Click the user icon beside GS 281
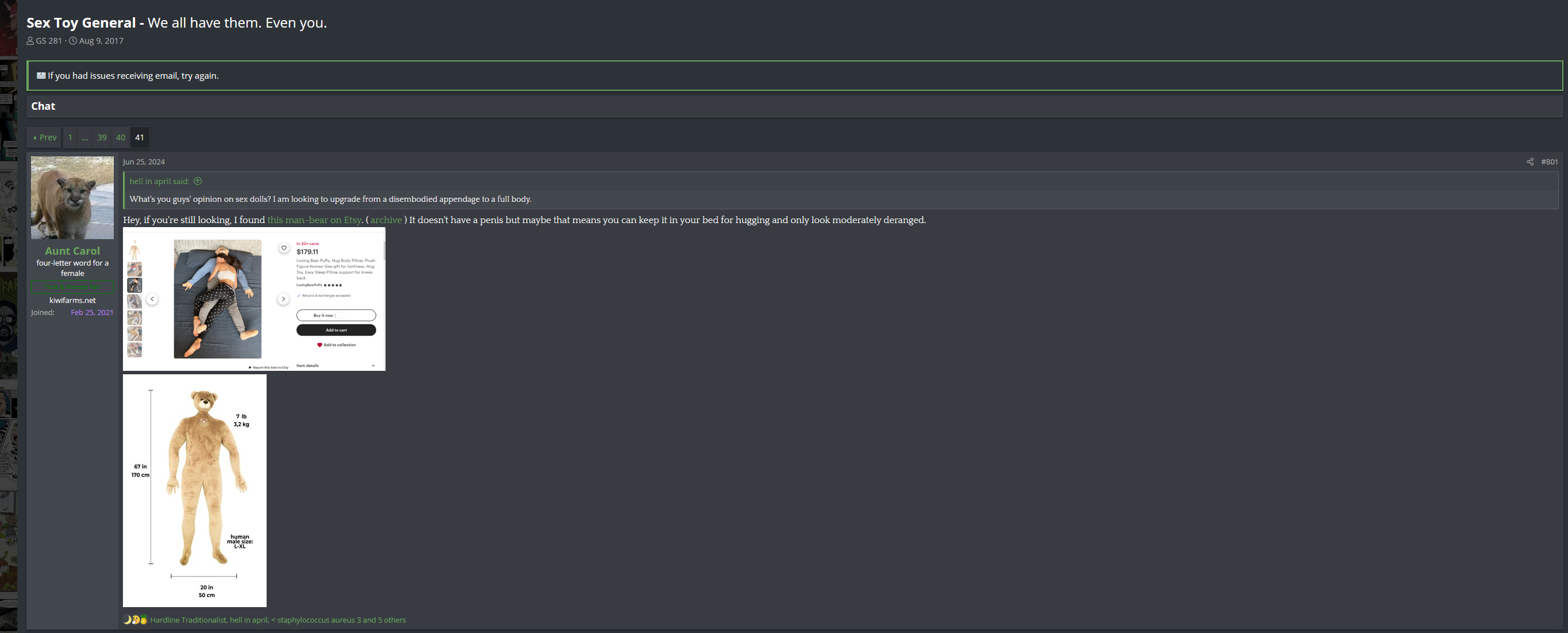Image resolution: width=1568 pixels, height=633 pixels. [x=30, y=41]
